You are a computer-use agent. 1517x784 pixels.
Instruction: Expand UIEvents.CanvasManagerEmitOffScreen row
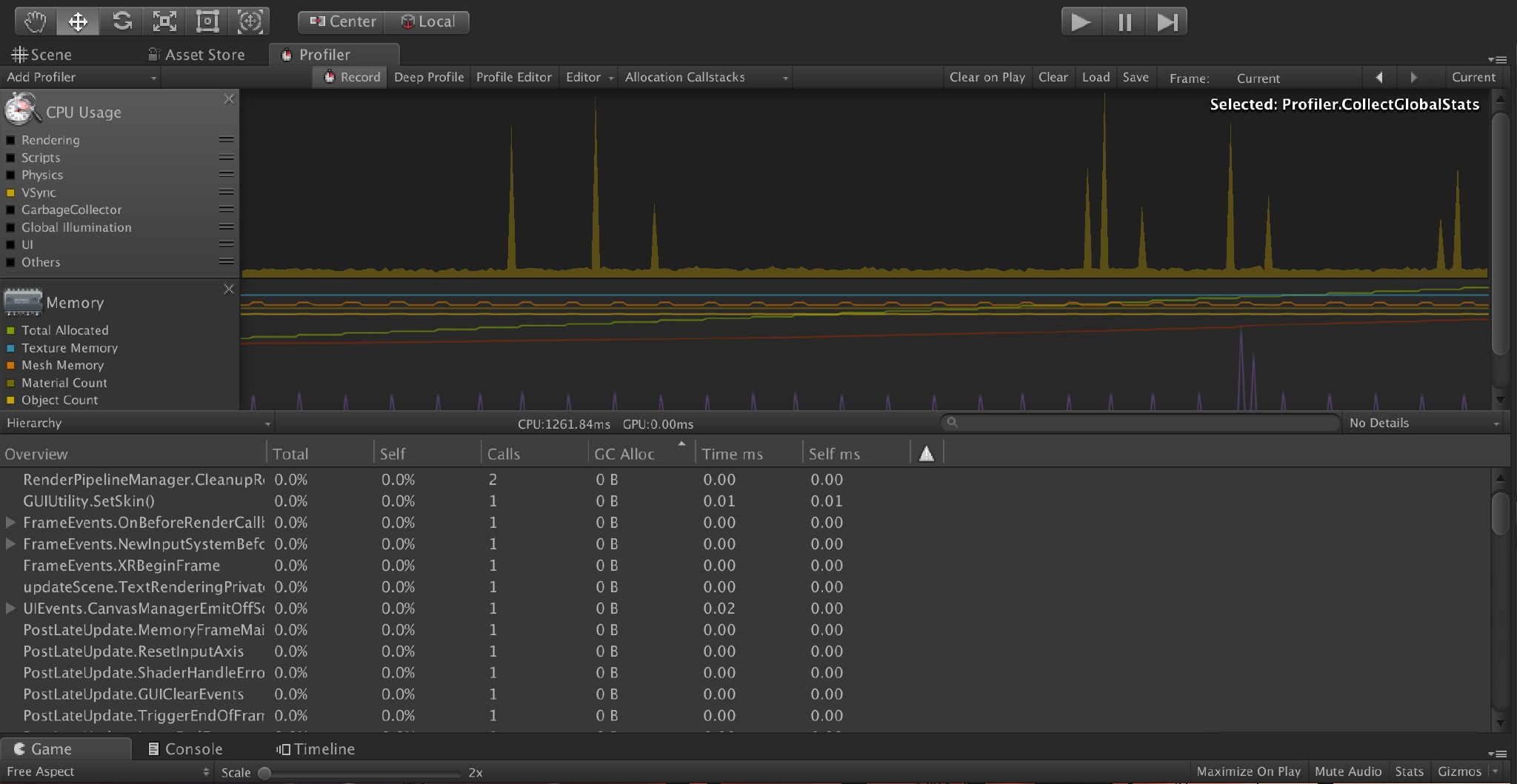[x=10, y=609]
